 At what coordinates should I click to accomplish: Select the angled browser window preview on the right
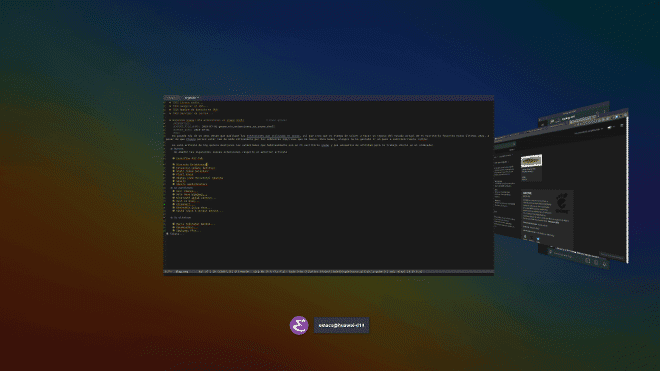561,185
